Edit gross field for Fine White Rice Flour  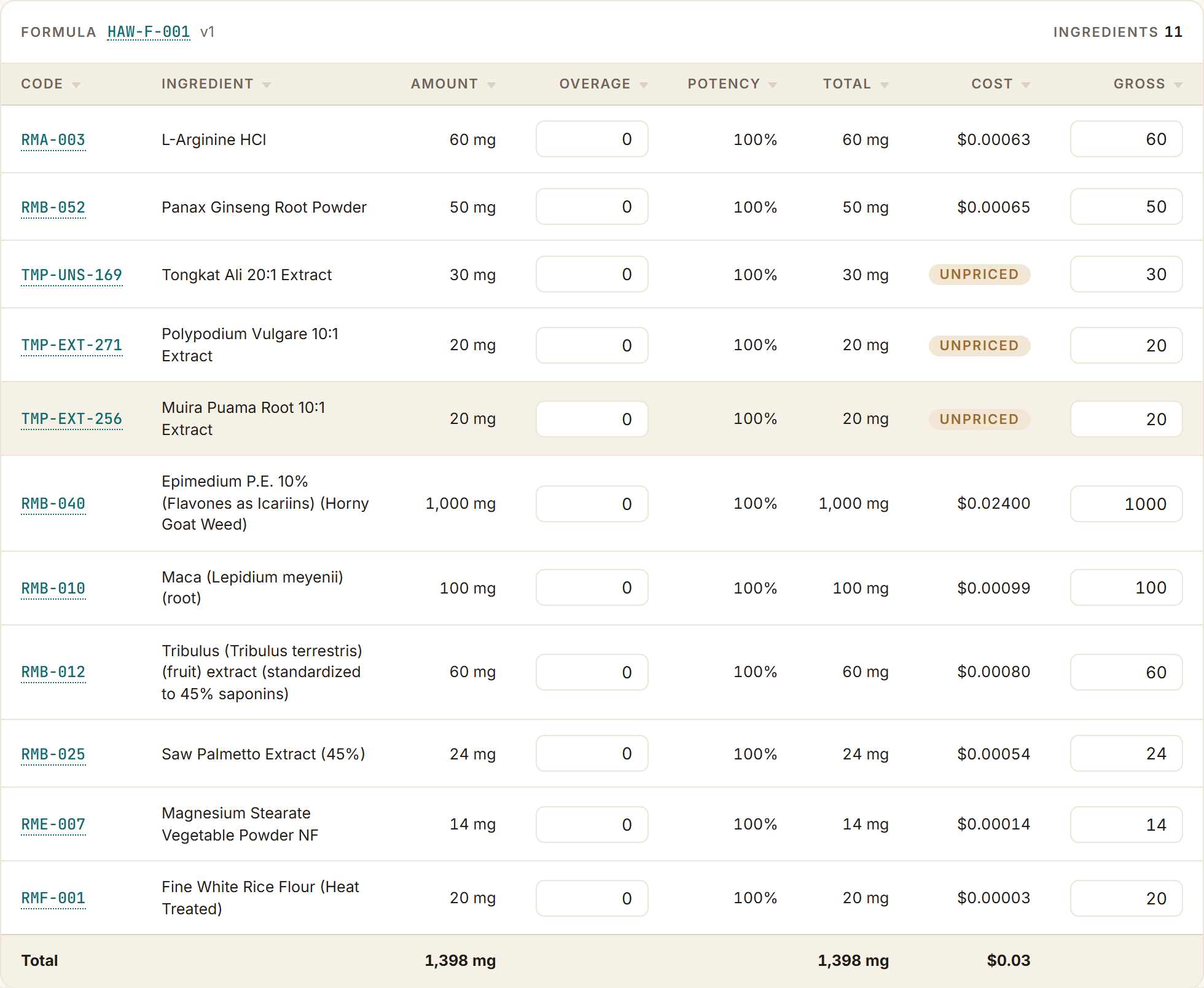coord(1127,898)
